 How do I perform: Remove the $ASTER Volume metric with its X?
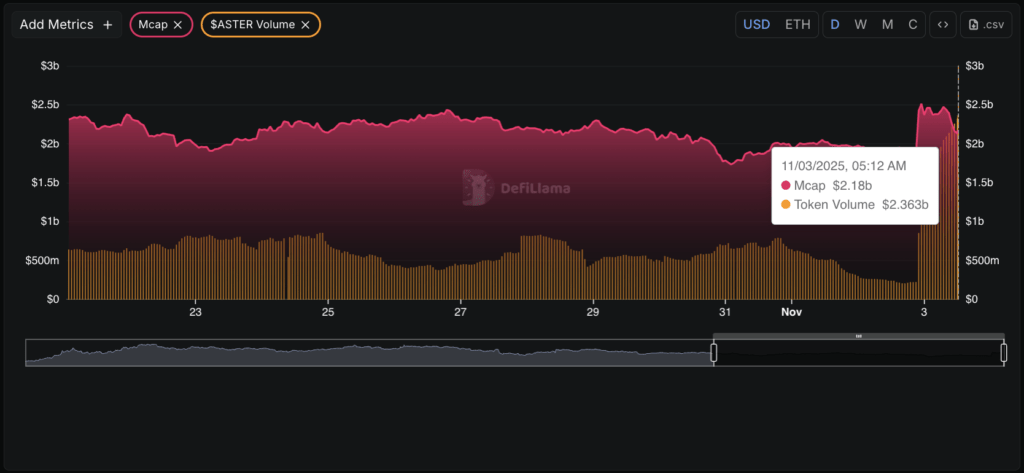click(305, 25)
